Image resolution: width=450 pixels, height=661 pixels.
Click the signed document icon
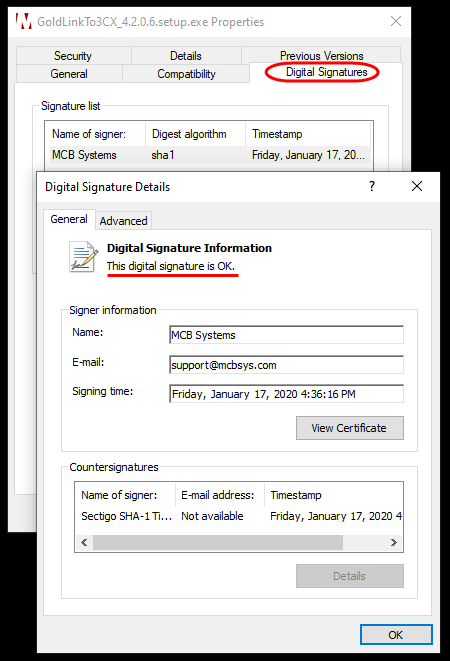pyautogui.click(x=84, y=257)
